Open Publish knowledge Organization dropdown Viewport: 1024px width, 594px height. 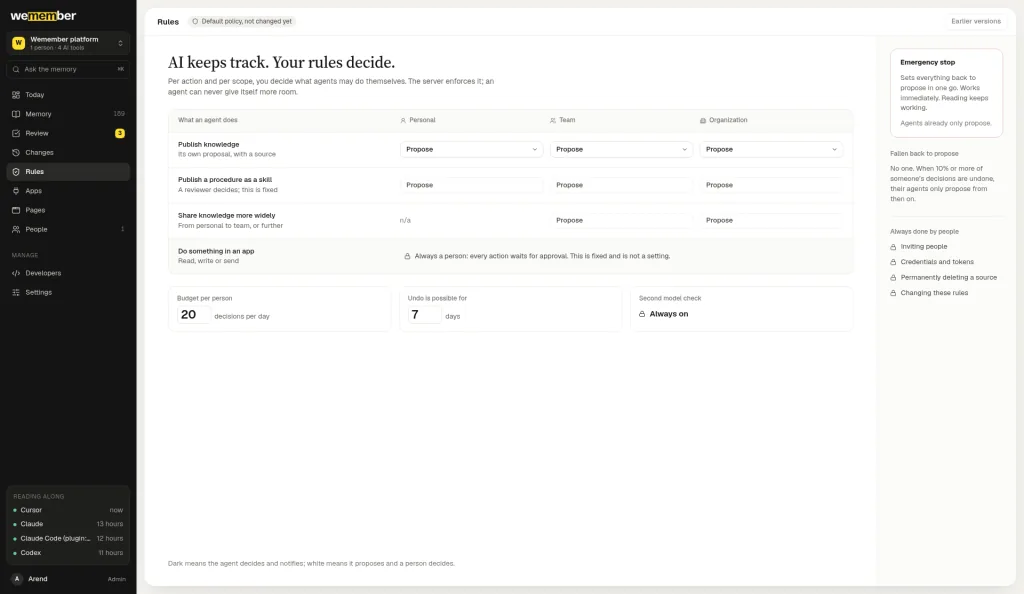tap(771, 149)
